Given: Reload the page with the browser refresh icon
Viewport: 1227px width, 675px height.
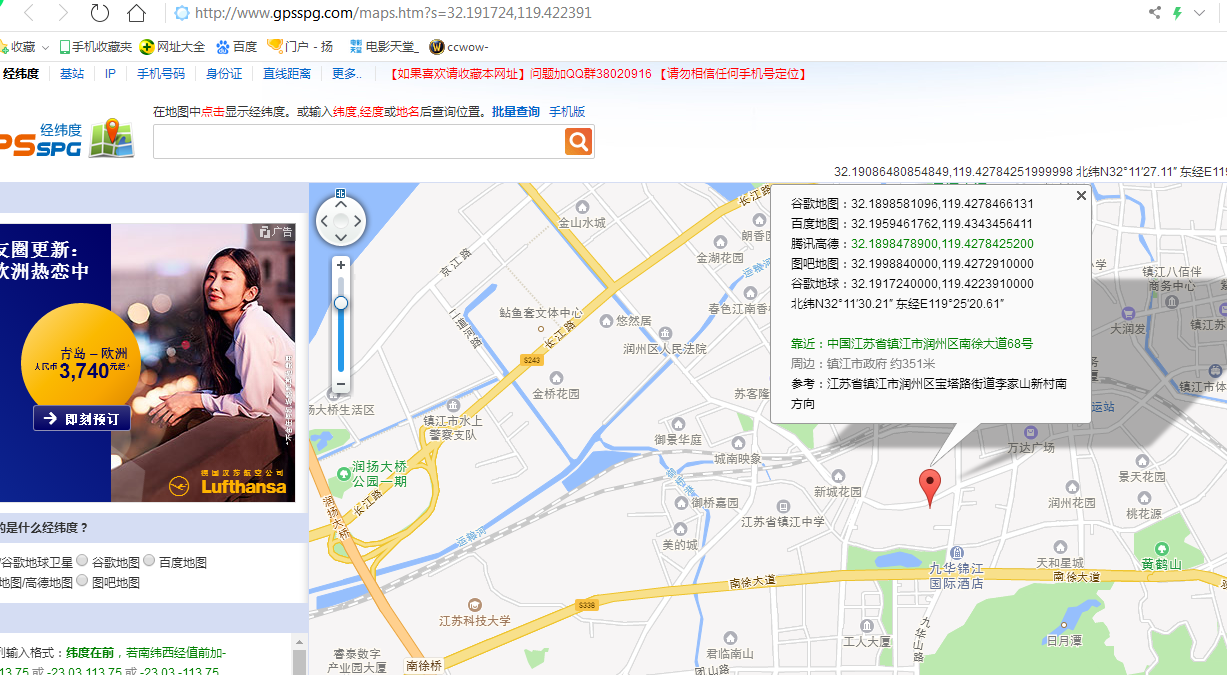Looking at the screenshot, I should (99, 13).
